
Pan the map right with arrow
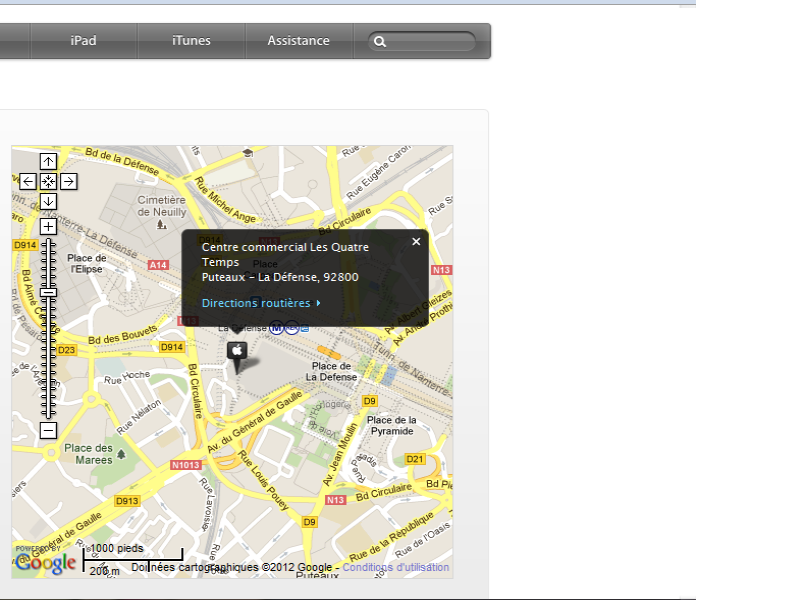(68, 182)
